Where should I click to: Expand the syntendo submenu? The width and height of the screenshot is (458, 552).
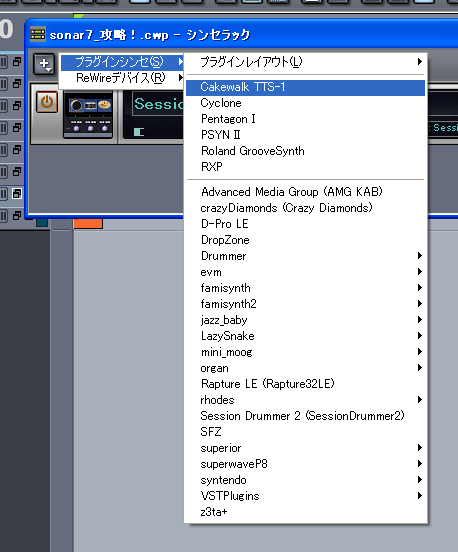point(306,480)
